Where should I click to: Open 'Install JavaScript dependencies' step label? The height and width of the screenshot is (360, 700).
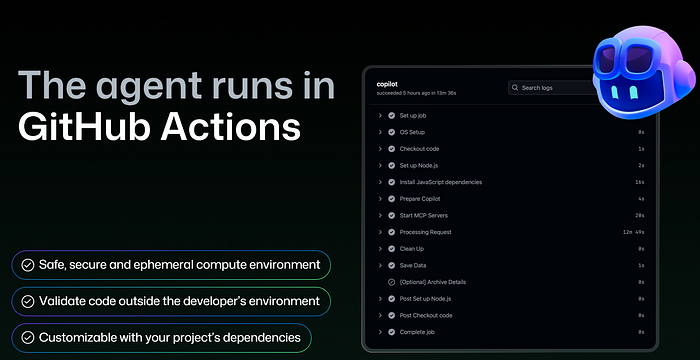441,182
